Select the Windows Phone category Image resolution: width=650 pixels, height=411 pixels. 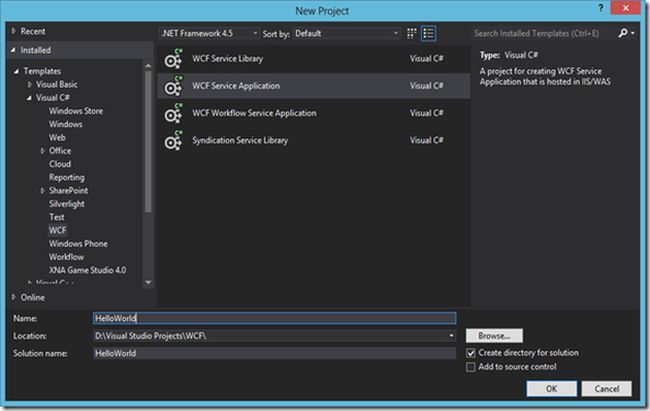coord(78,244)
